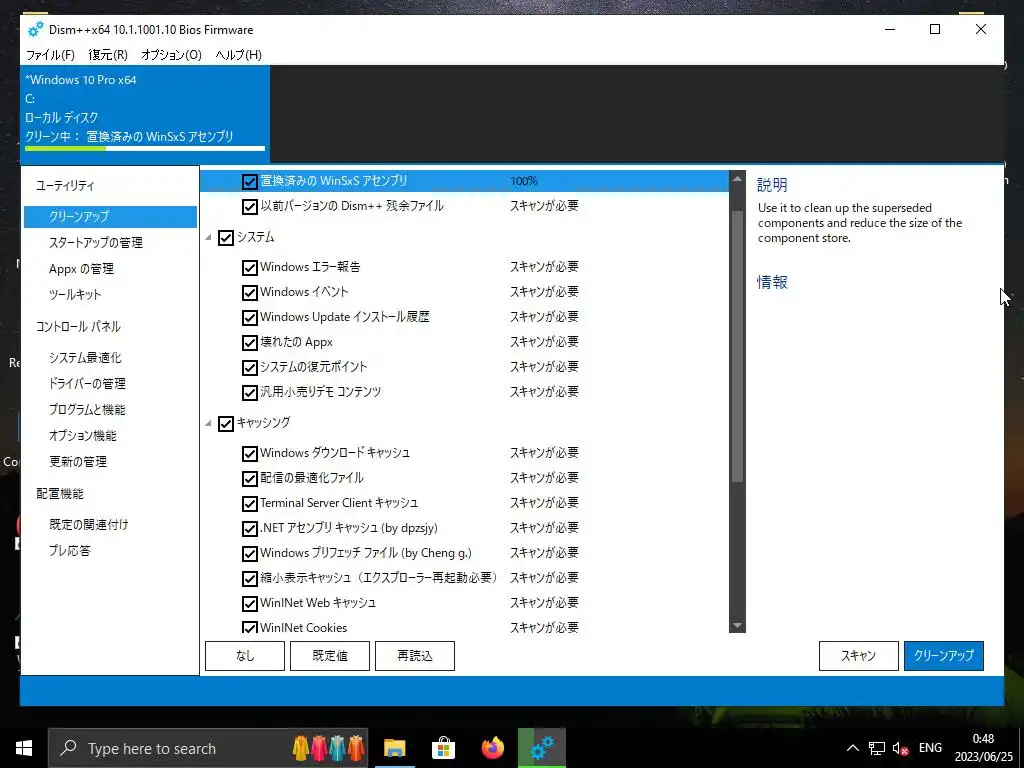Image resolution: width=1024 pixels, height=768 pixels.
Task: Uncheck 以前バージョンの Dism++ 残余ファイル checkbox
Action: point(249,207)
